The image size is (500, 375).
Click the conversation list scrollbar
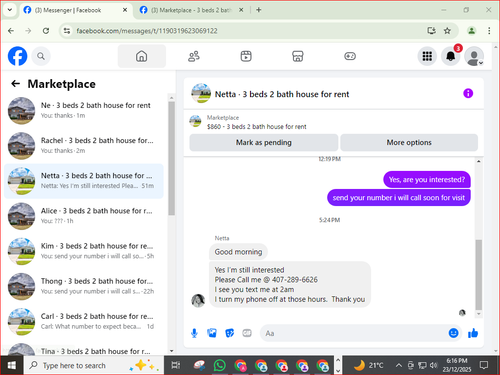[x=171, y=158]
